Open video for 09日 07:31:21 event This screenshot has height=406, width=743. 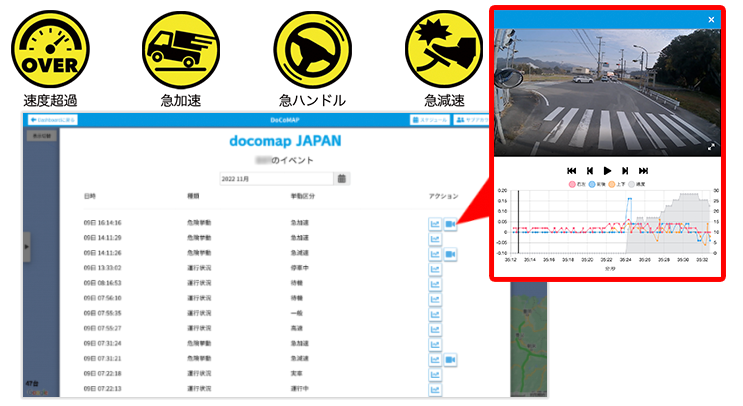(x=450, y=359)
